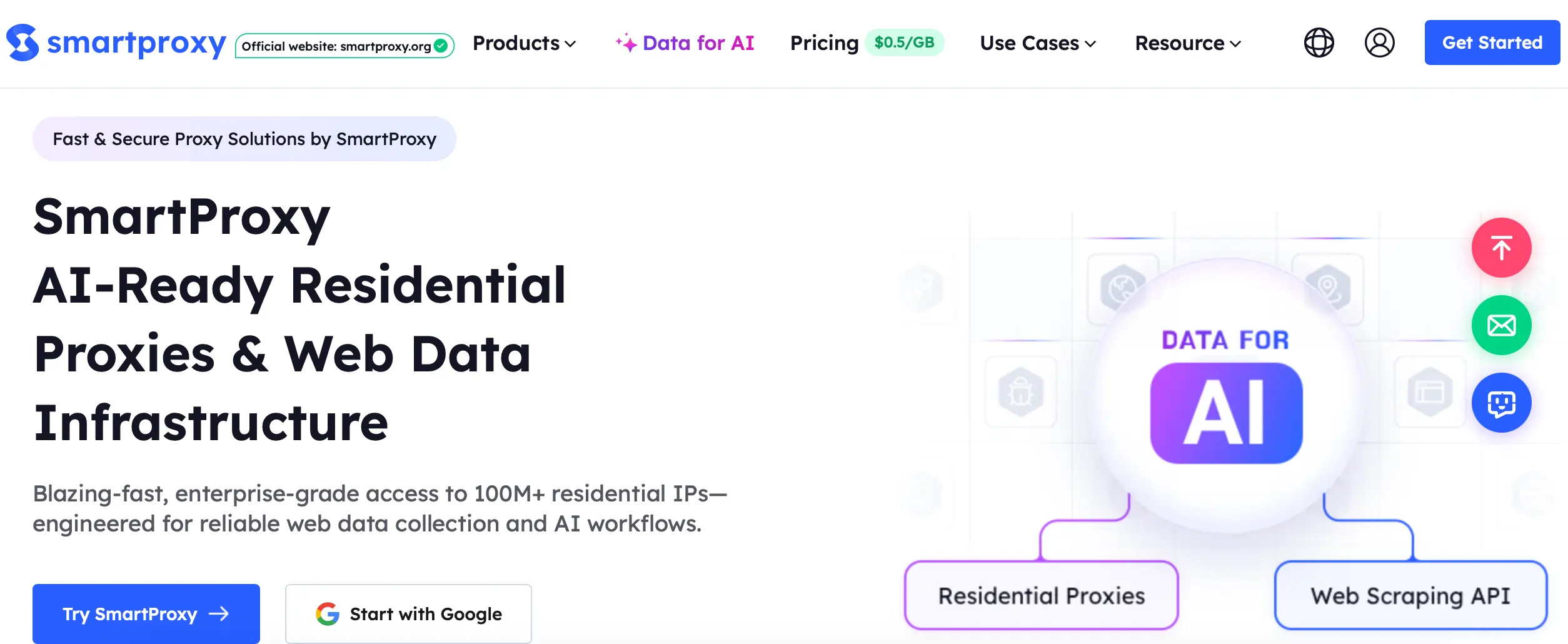Click the Smartproxy logo icon
The image size is (1568, 644).
23,43
